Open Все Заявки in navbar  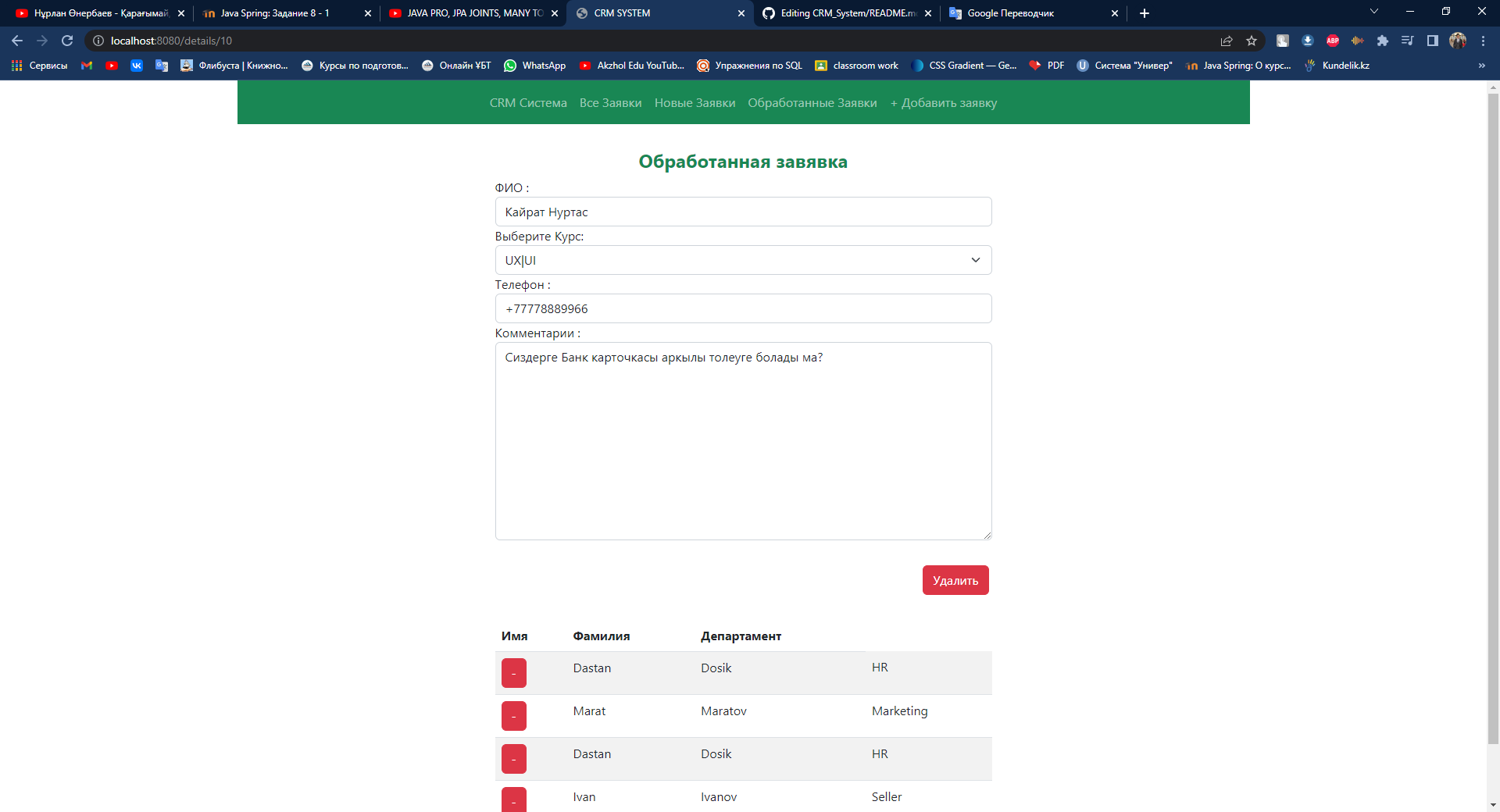610,103
